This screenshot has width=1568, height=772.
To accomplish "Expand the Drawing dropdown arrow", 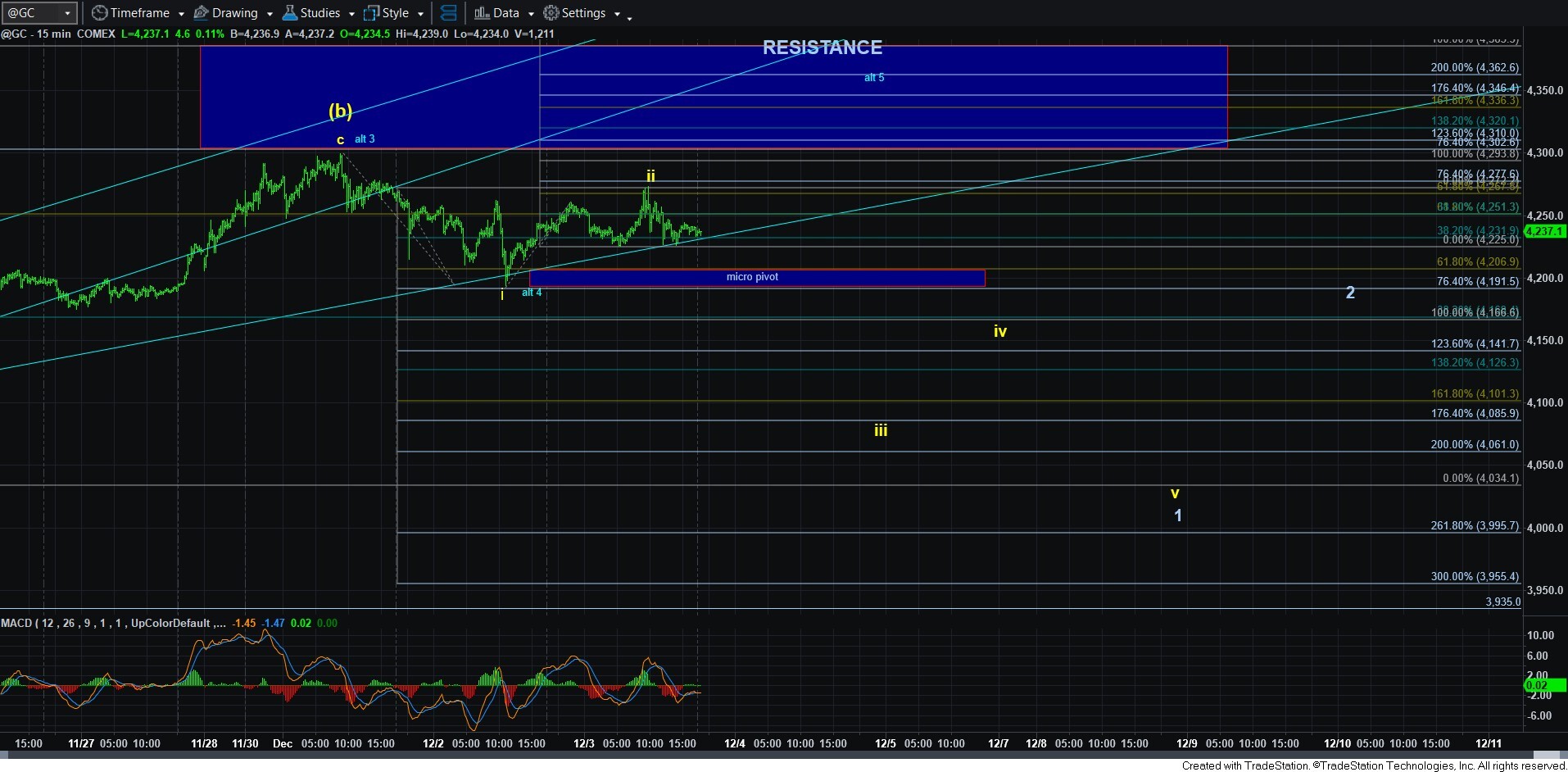I will pyautogui.click(x=270, y=14).
